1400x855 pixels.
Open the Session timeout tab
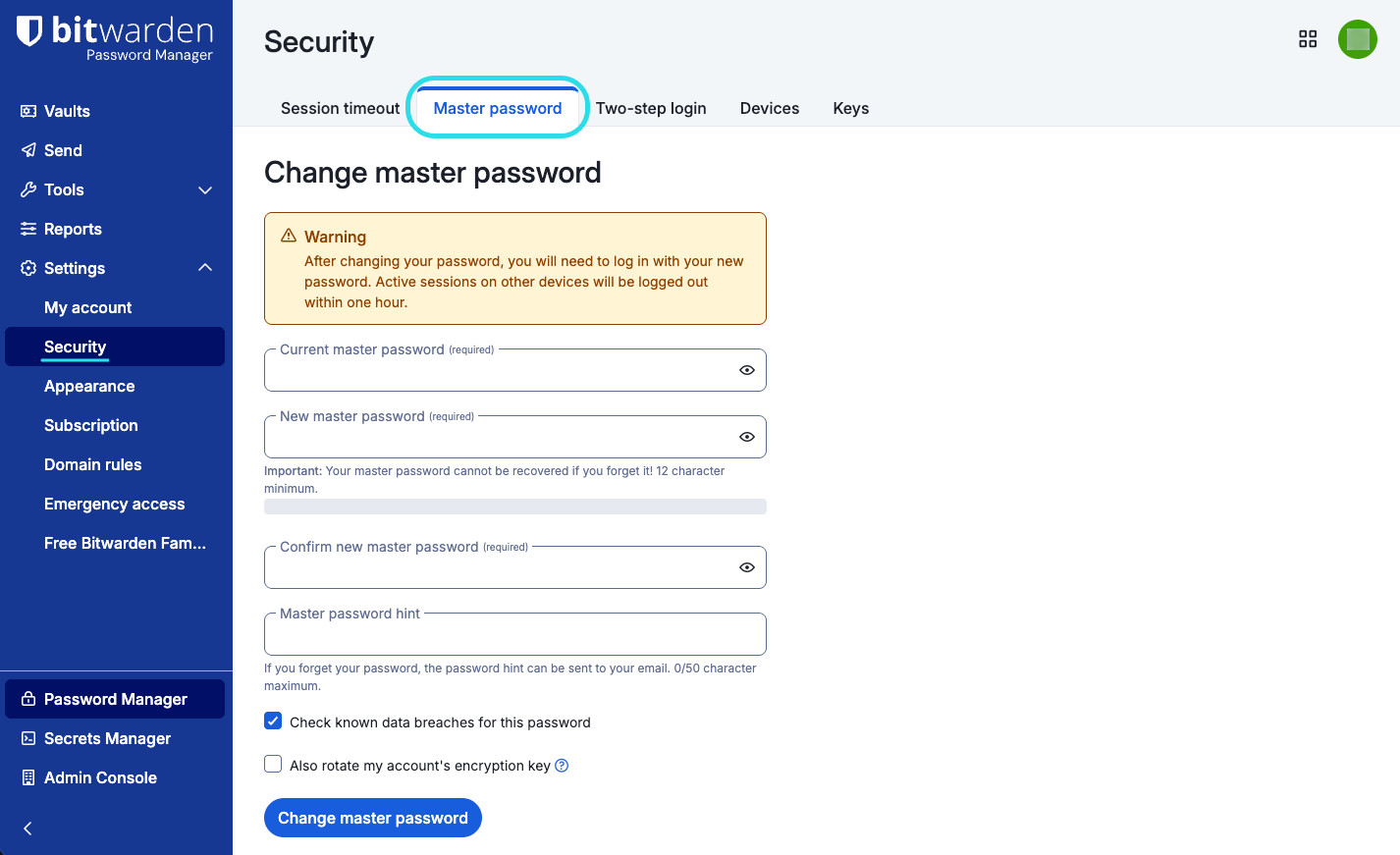tap(340, 108)
